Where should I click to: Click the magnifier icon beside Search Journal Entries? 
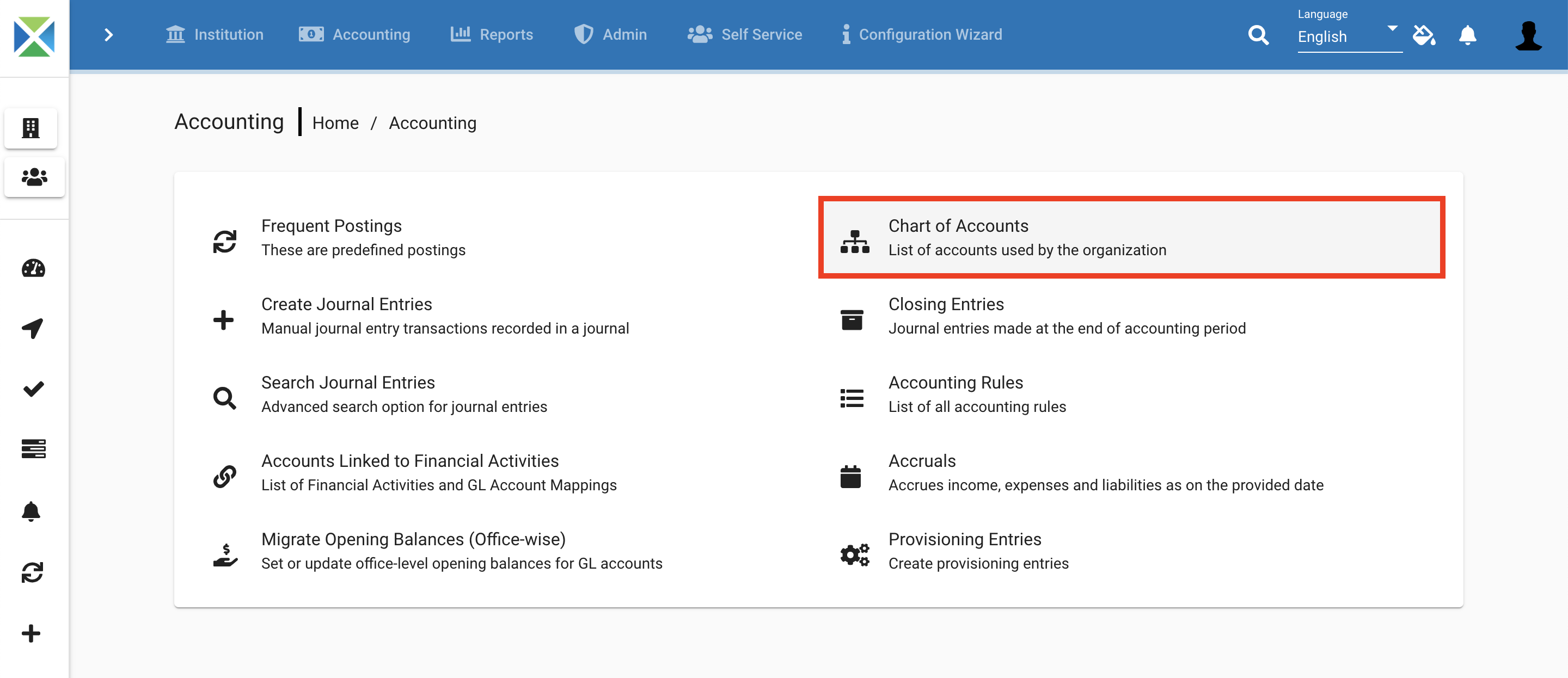click(225, 398)
